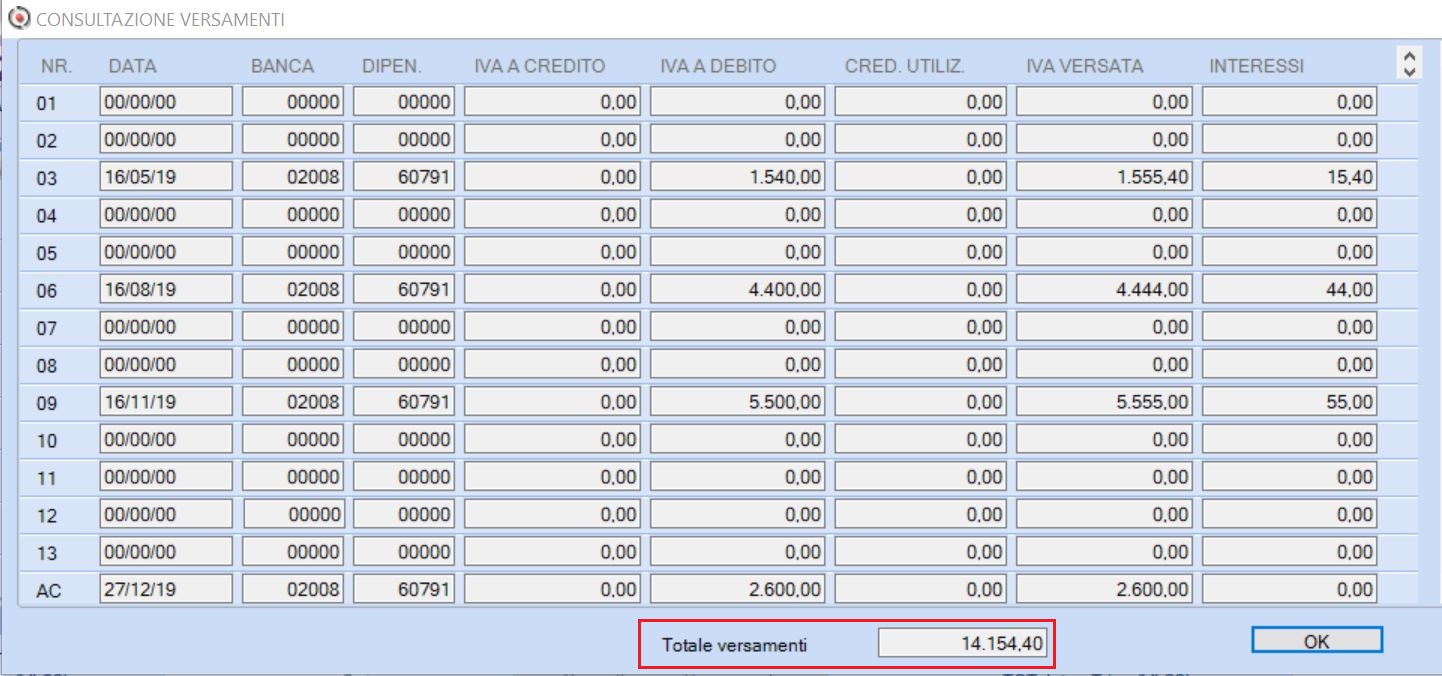Click the row number 09 label
1442x676 pixels.
point(47,403)
